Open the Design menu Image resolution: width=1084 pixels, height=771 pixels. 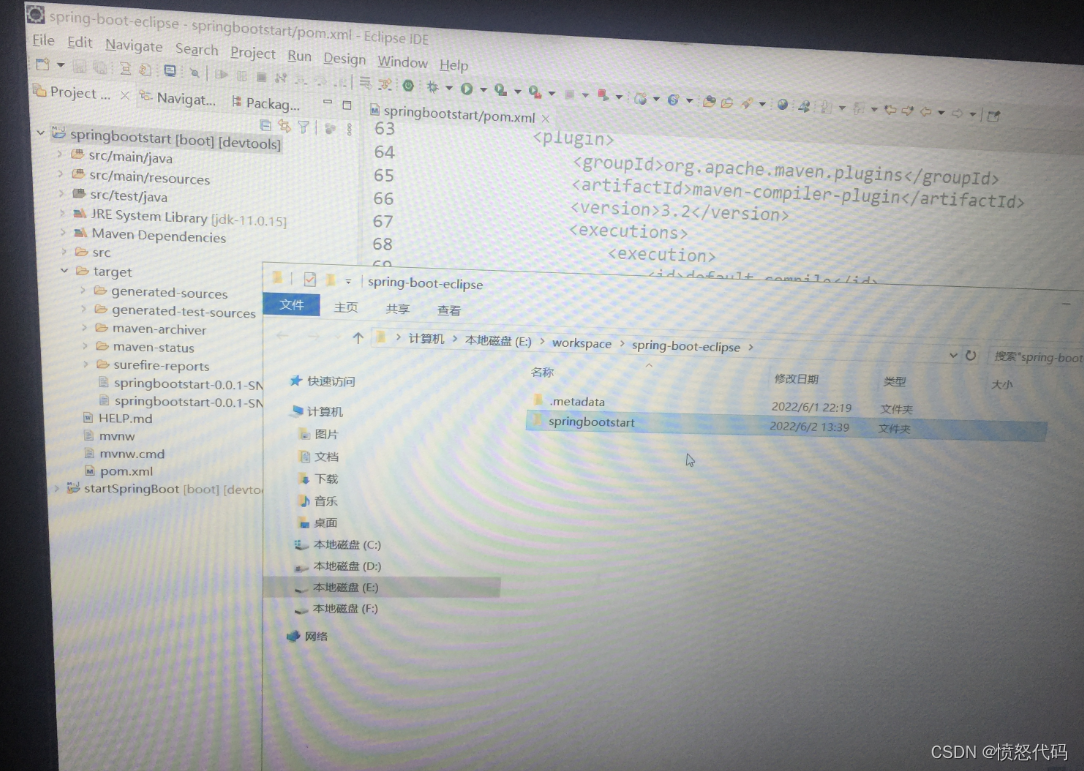(x=344, y=59)
